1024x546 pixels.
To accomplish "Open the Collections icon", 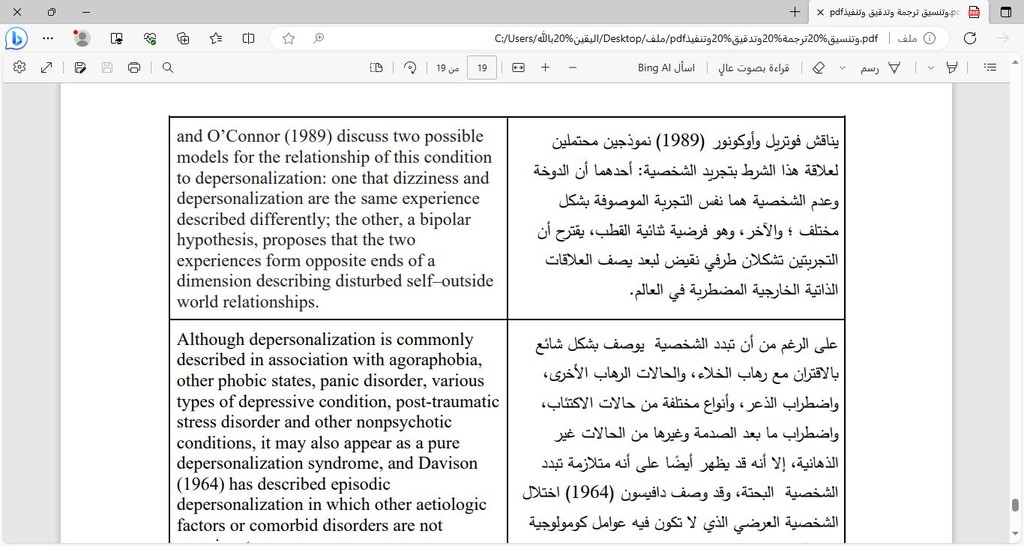I will coord(183,39).
